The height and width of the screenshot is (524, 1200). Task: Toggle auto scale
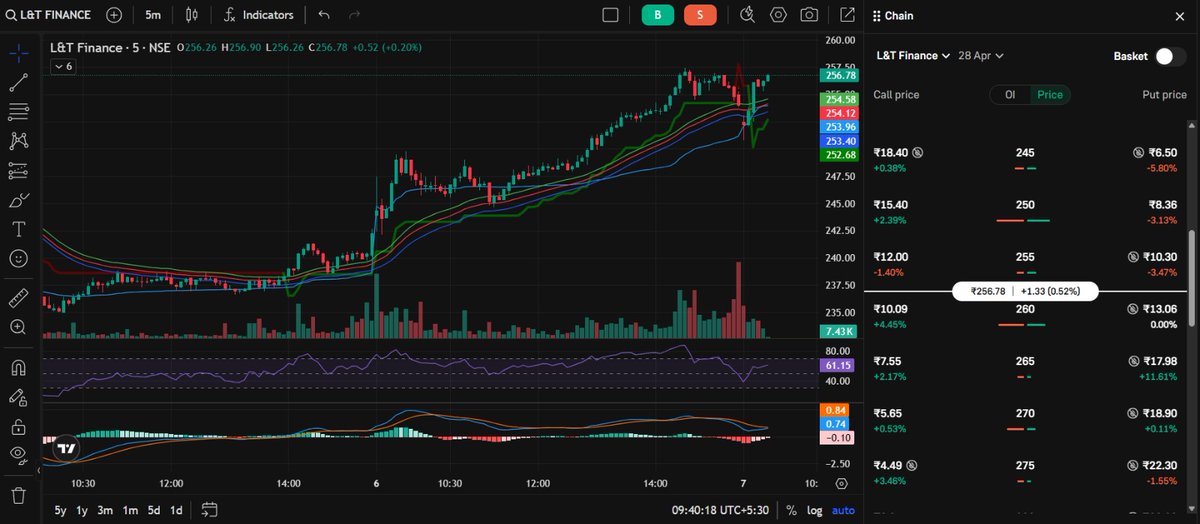(843, 510)
